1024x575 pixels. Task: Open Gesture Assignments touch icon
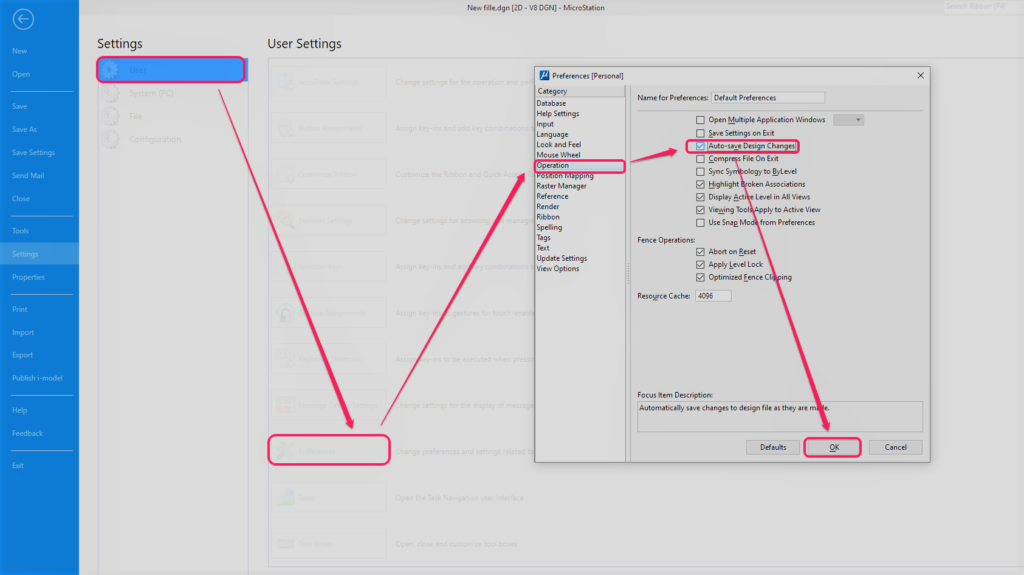[285, 313]
